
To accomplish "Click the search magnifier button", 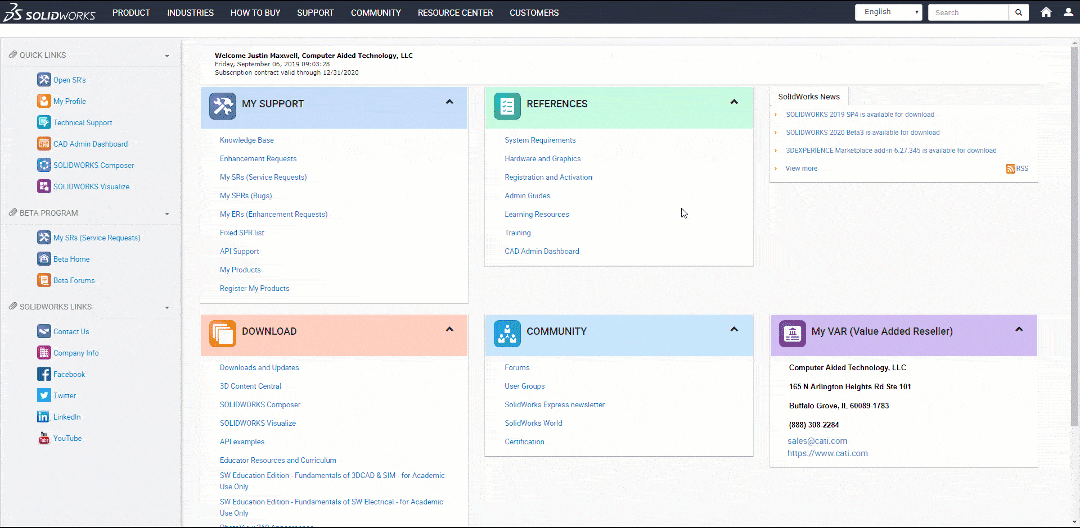I will pos(1018,13).
